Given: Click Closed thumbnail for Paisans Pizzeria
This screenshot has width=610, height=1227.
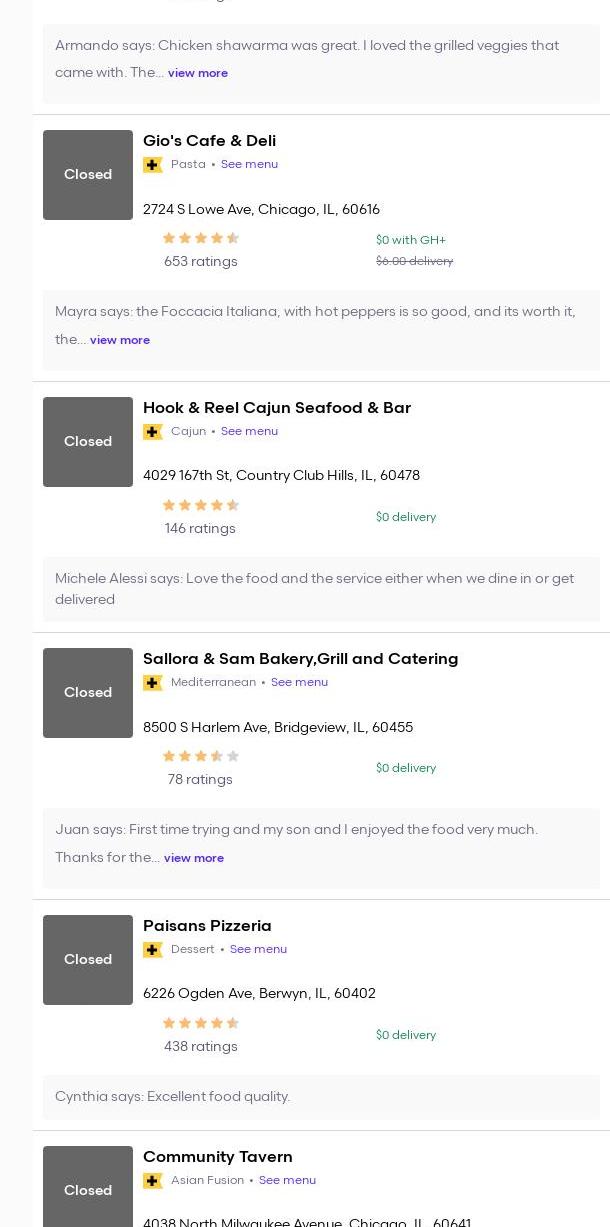Looking at the screenshot, I should coord(88,960).
